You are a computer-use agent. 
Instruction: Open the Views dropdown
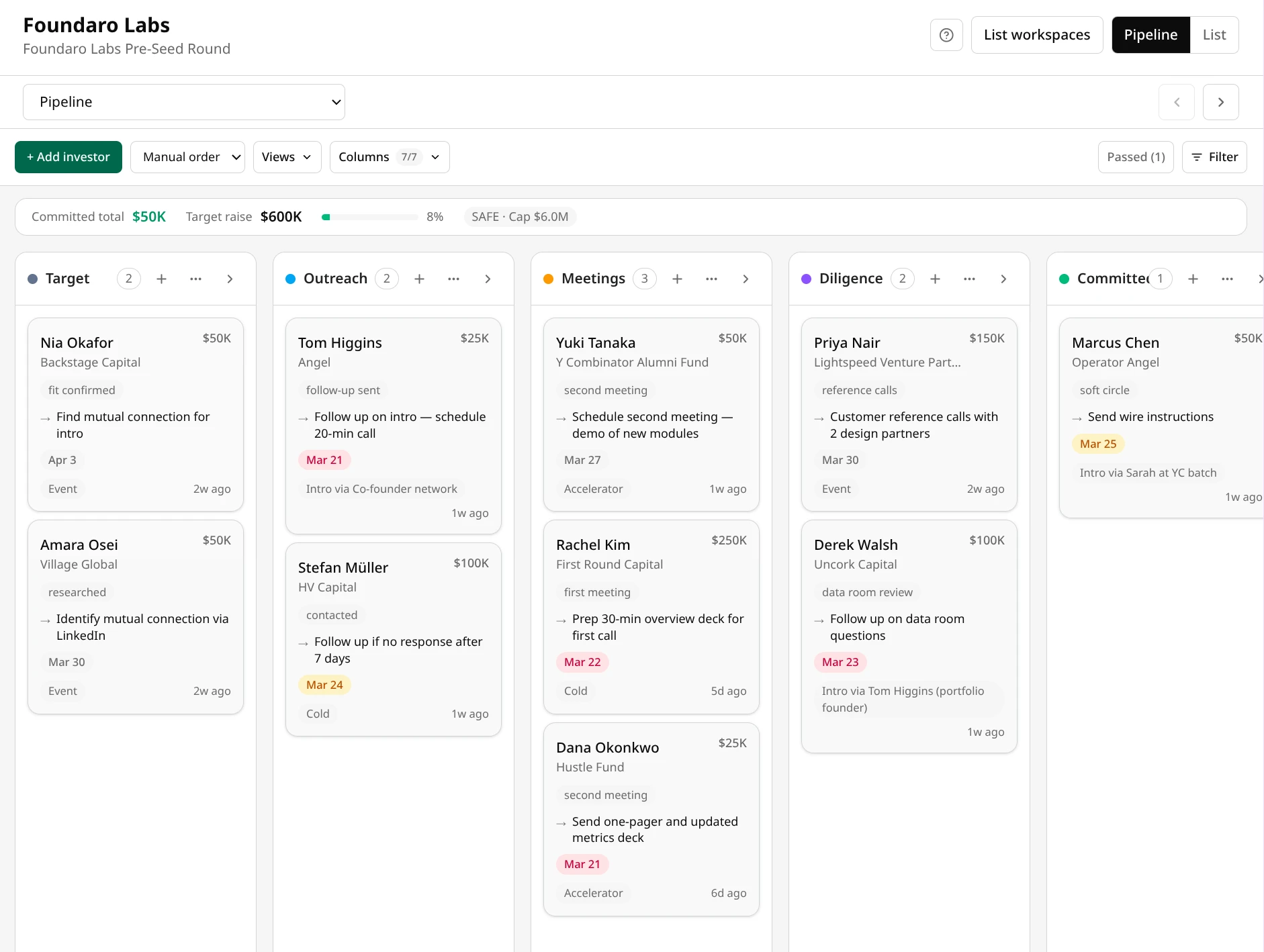pyautogui.click(x=287, y=156)
